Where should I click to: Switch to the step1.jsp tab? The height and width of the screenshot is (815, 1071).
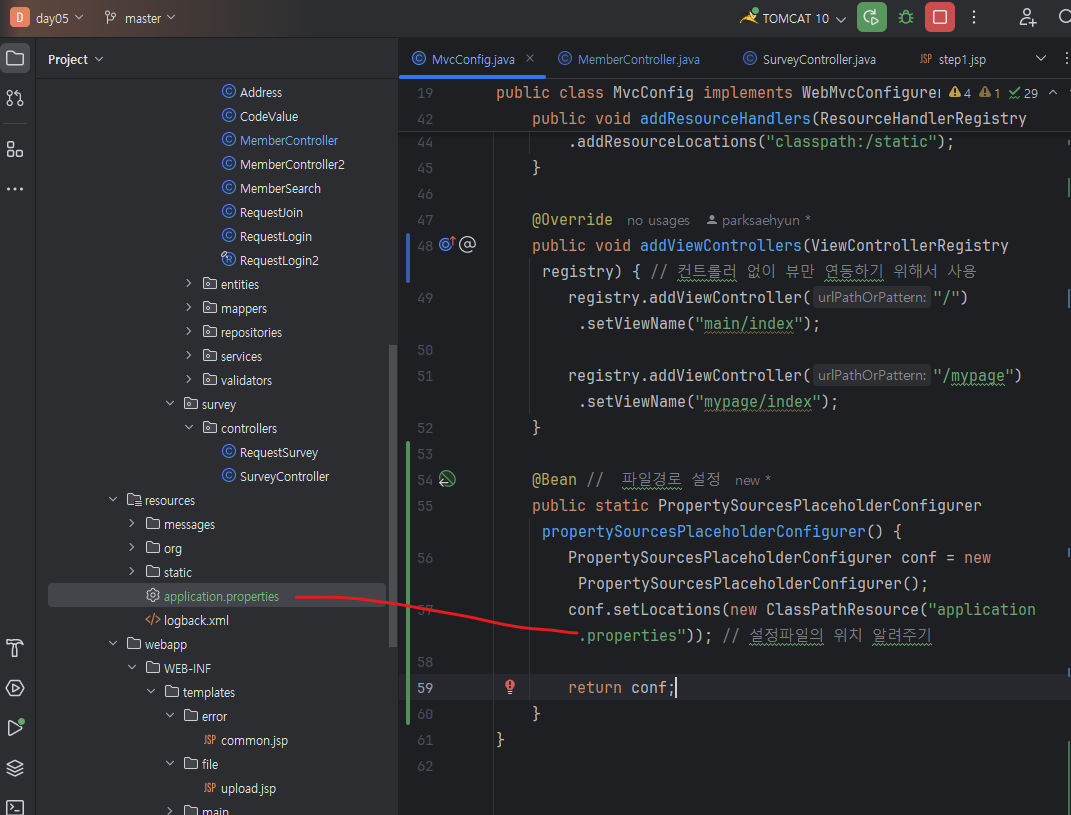coord(953,59)
